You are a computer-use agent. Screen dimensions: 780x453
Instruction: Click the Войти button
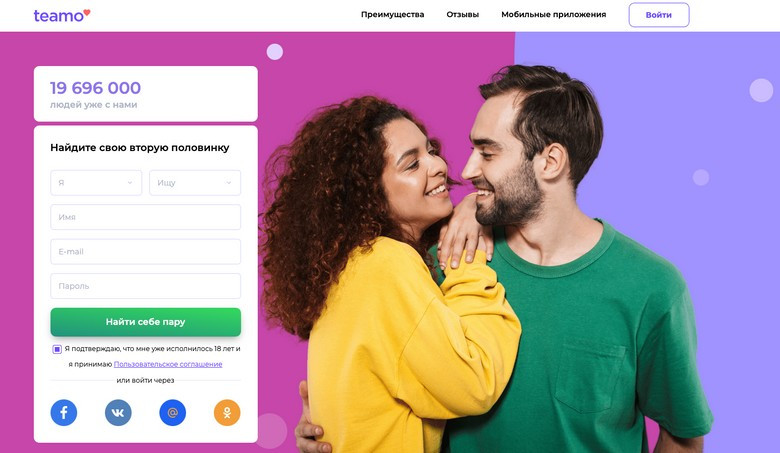coord(659,15)
